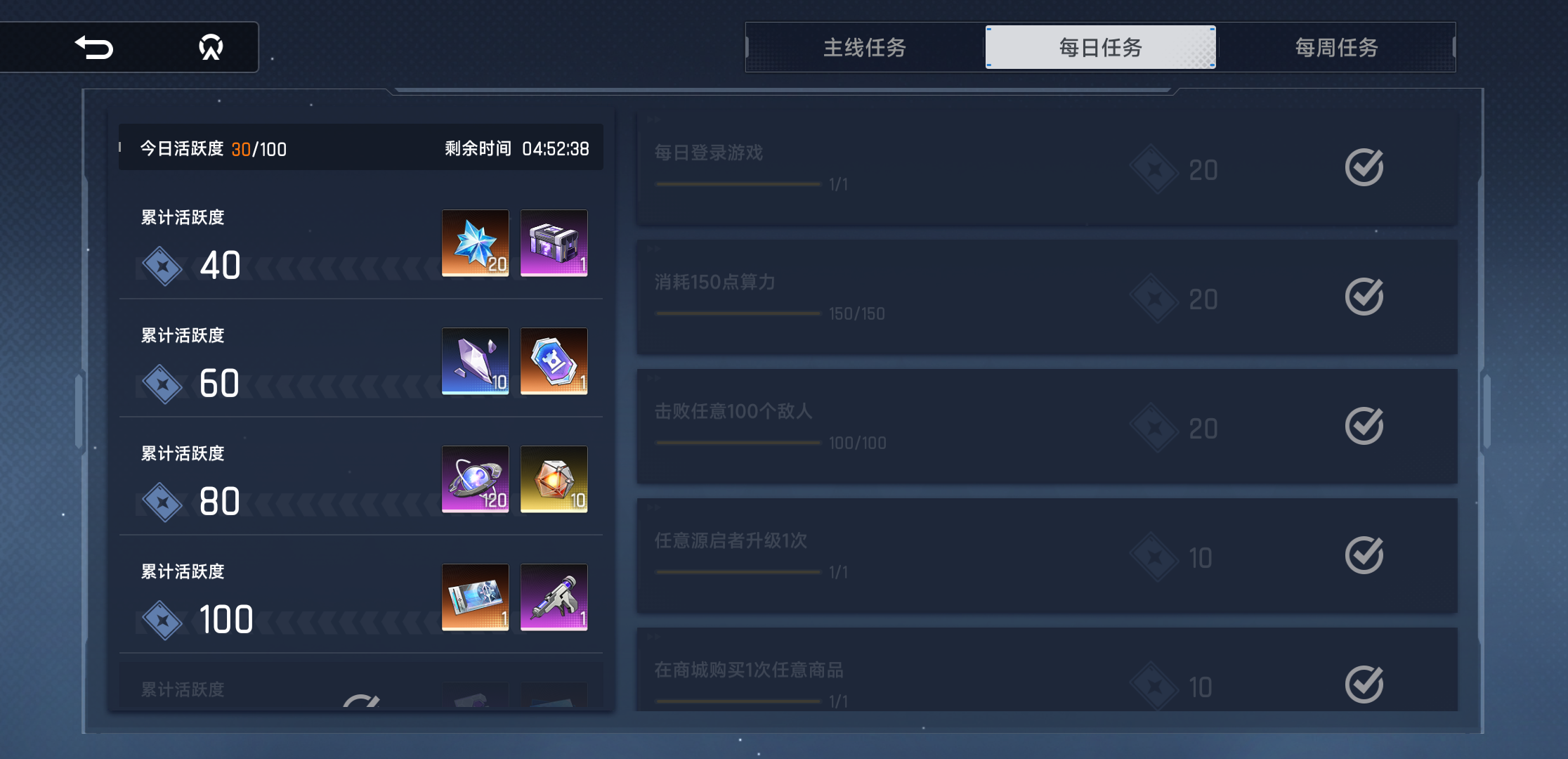Select the purple mystery chest reward
The width and height of the screenshot is (1568, 759).
(554, 243)
